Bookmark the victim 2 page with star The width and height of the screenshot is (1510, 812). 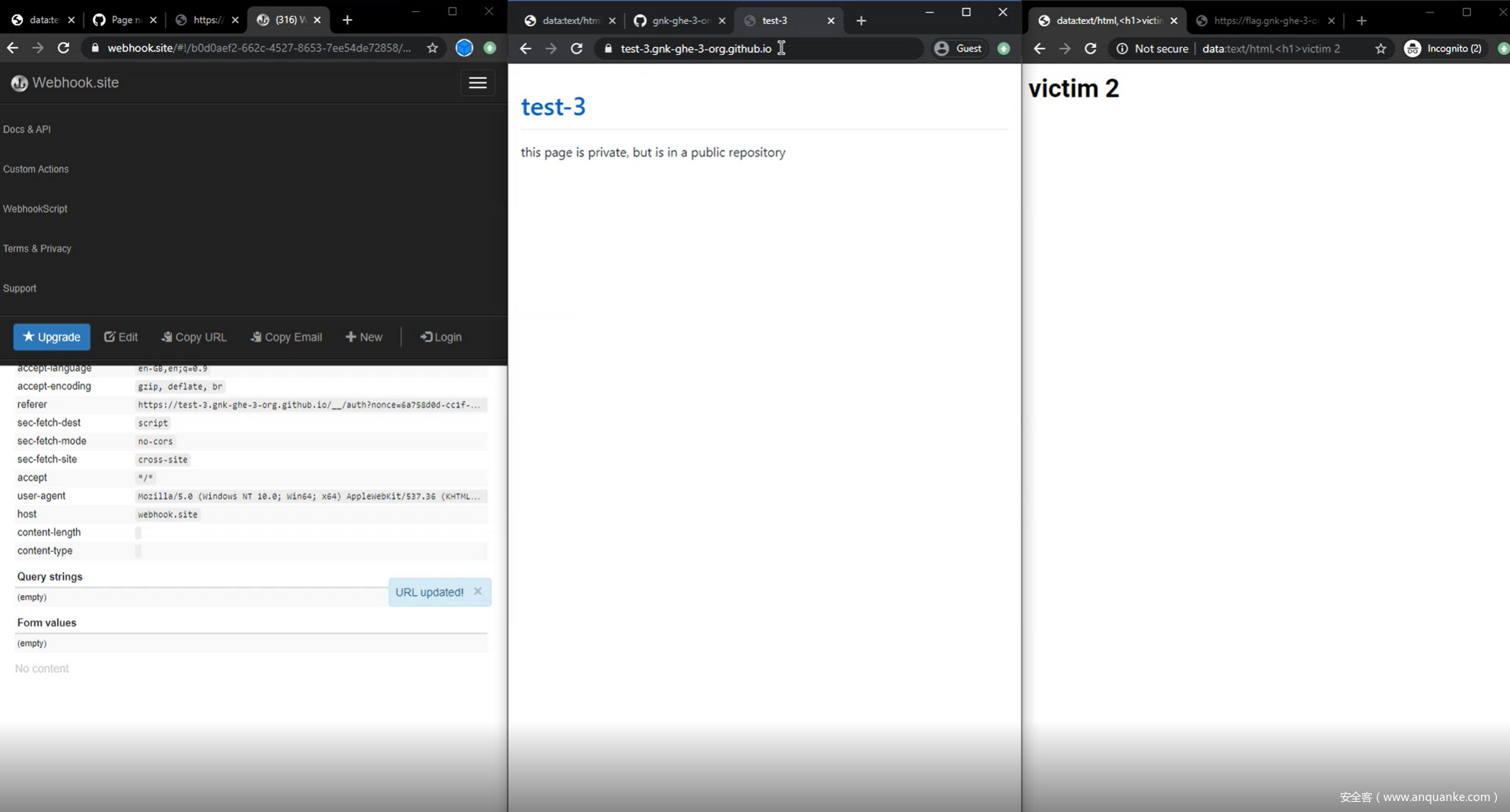1381,49
